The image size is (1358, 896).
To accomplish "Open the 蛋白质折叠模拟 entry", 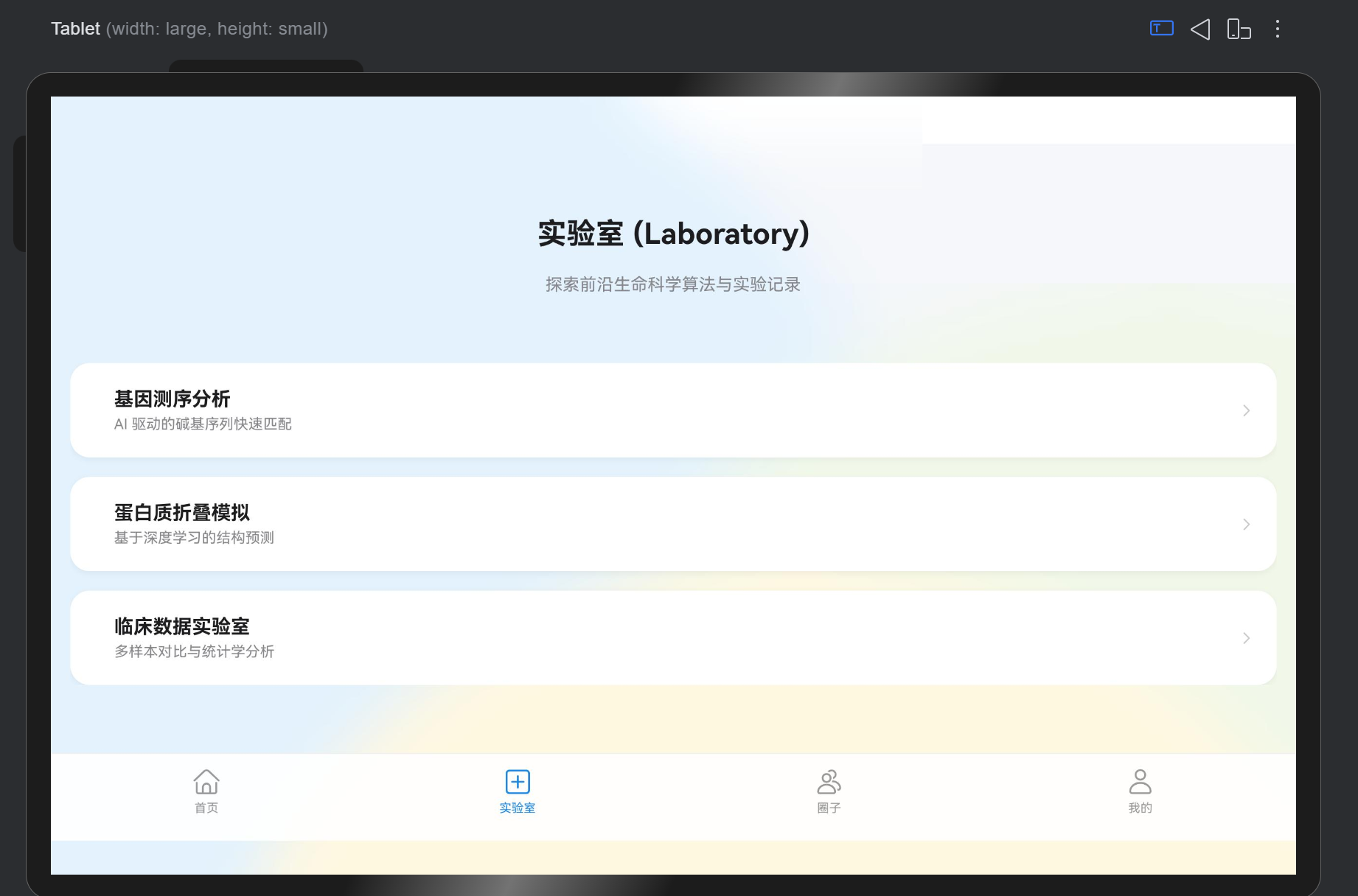I will (x=672, y=524).
